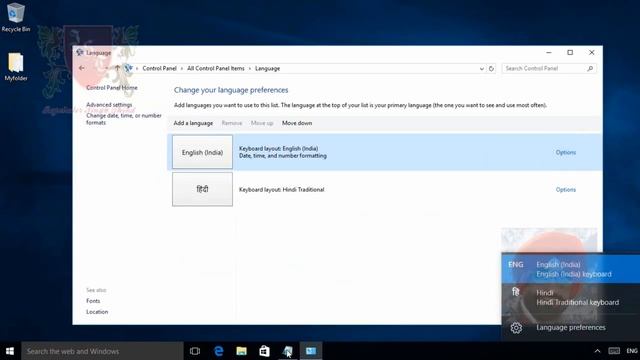Click the Move down command
640x360 pixels.
coord(297,123)
